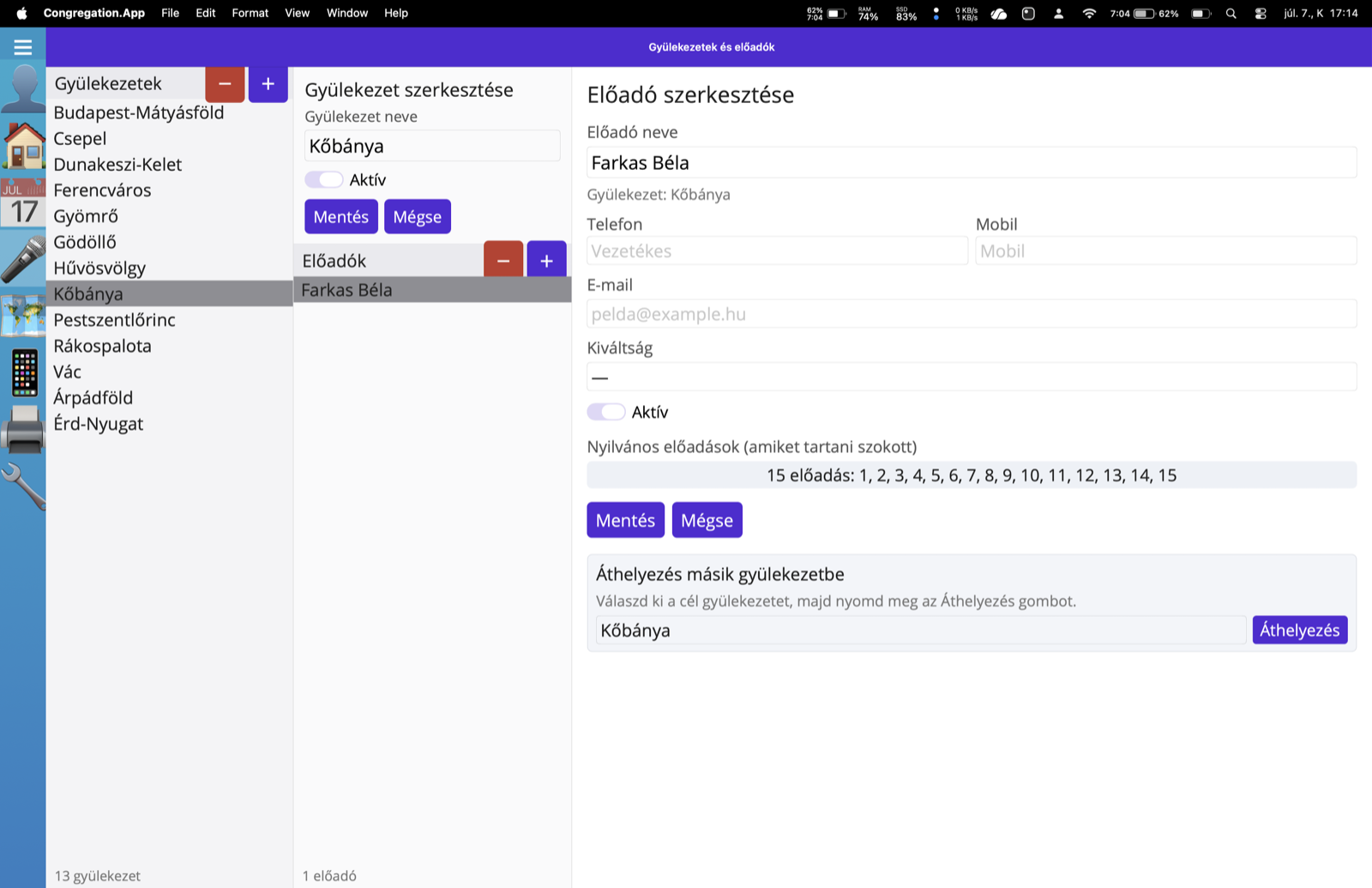
Task: Open the phone keypad sidebar icon
Action: pos(23,372)
